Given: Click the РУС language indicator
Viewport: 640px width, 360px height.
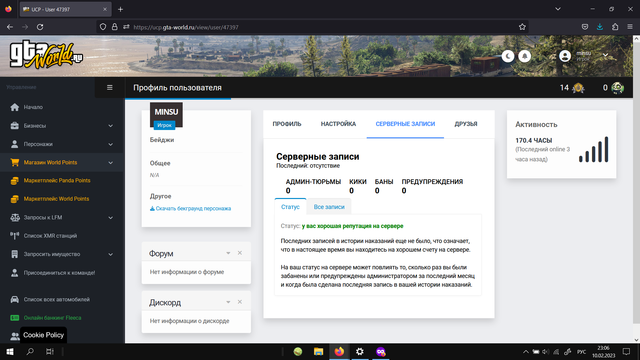Looking at the screenshot, I should pyautogui.click(x=582, y=352).
